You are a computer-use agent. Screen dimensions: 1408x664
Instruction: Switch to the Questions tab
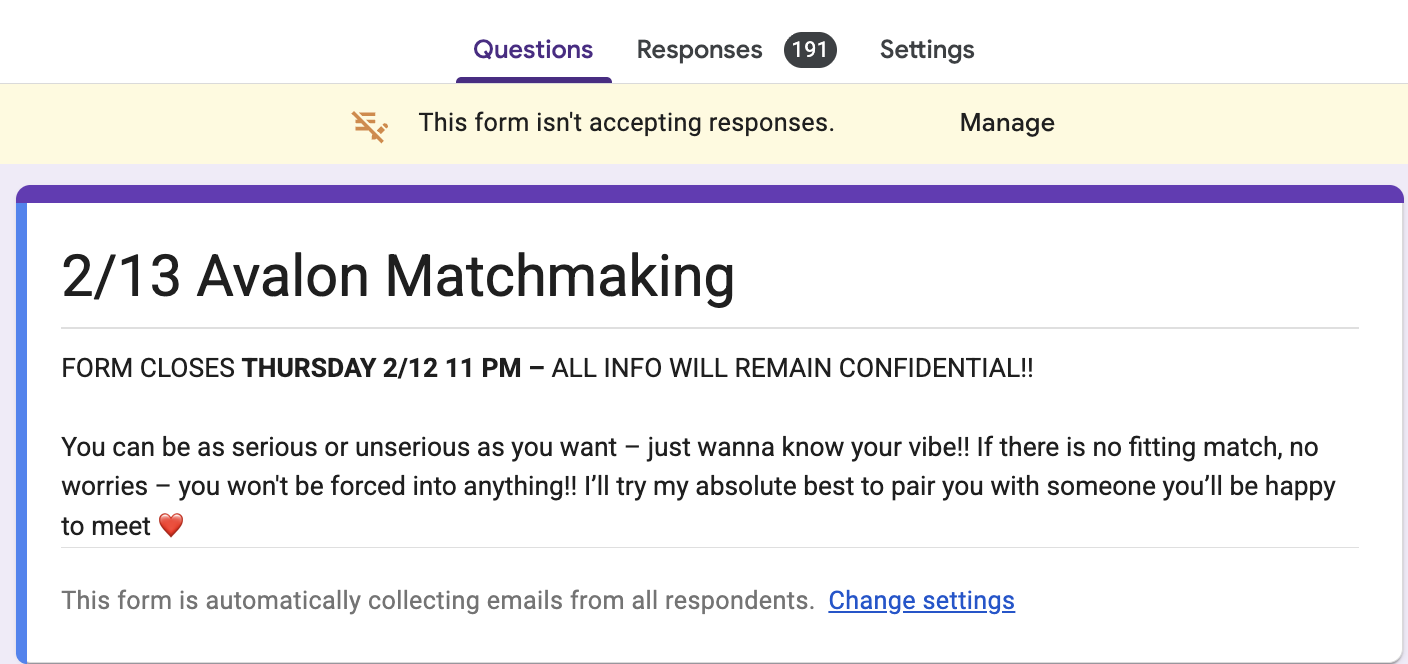pyautogui.click(x=533, y=50)
